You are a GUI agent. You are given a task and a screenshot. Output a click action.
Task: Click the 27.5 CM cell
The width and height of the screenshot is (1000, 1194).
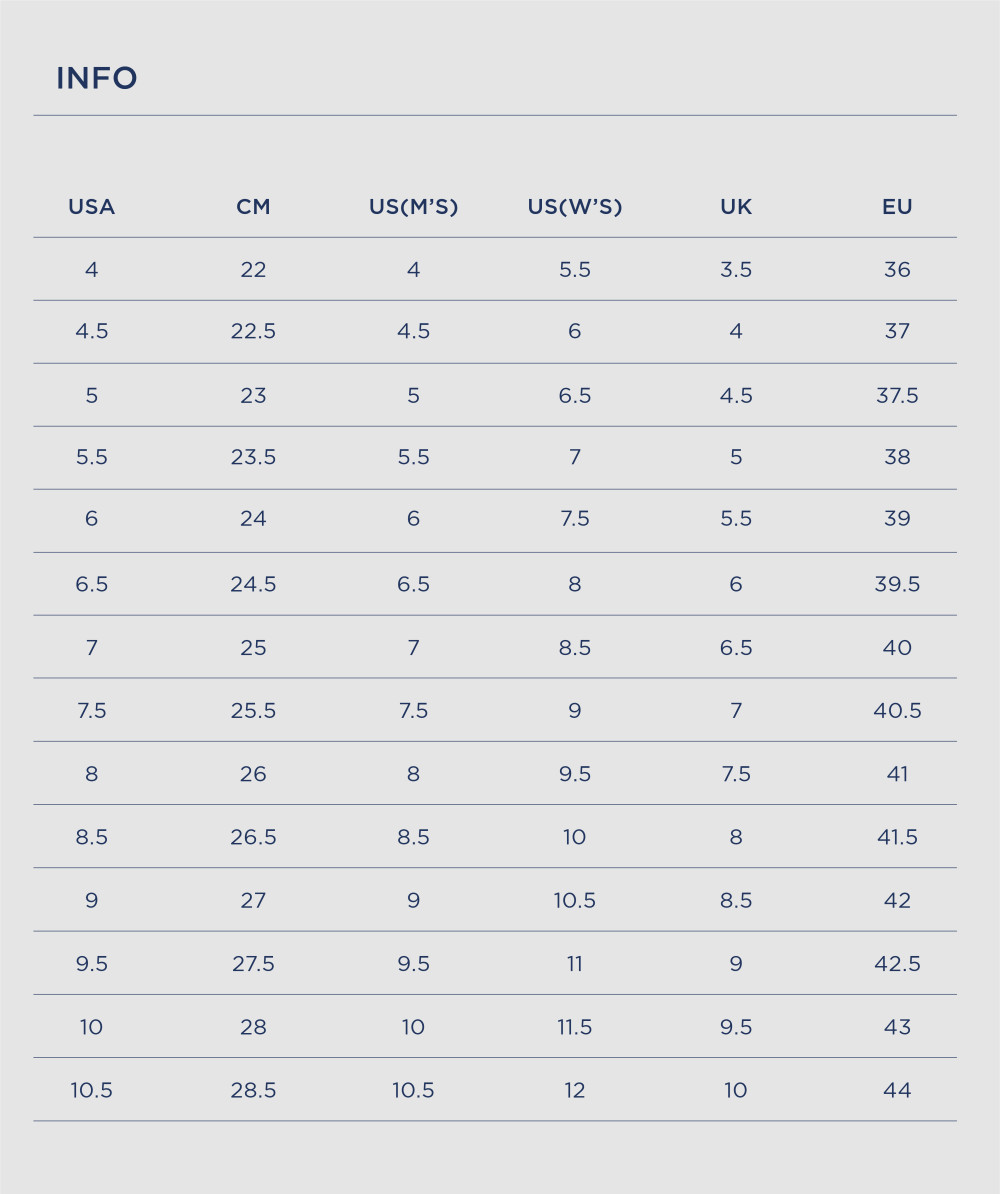click(253, 963)
